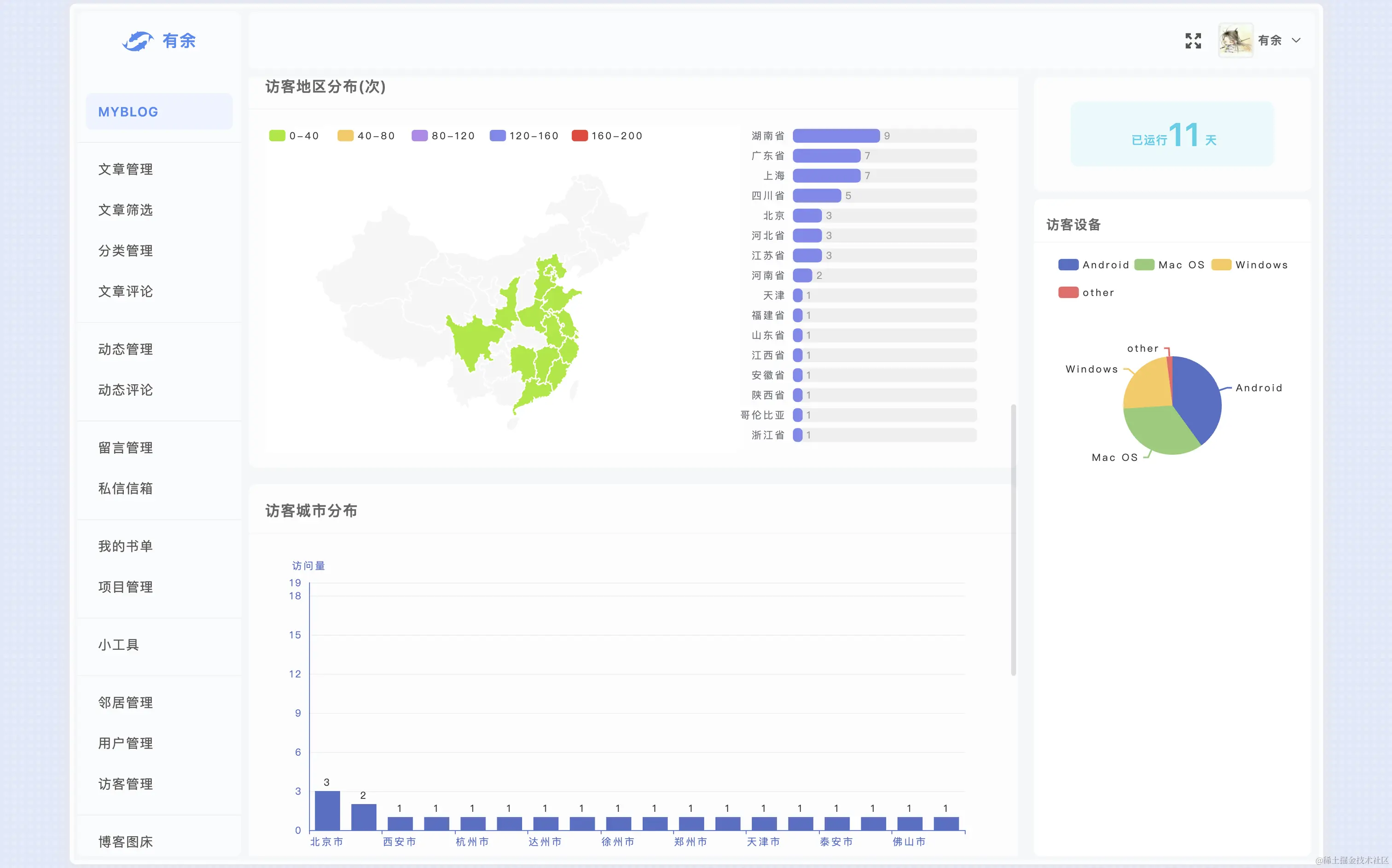
Task: Click the vertical scrollbar of main panel
Action: pos(1013,540)
